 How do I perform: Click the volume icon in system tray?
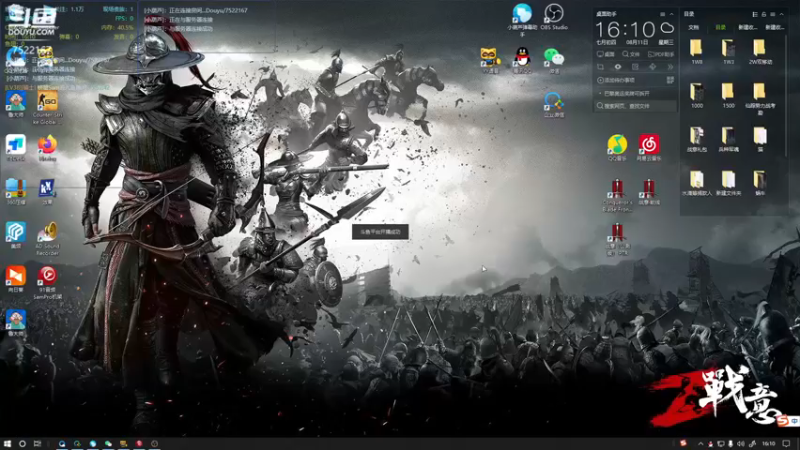741,444
